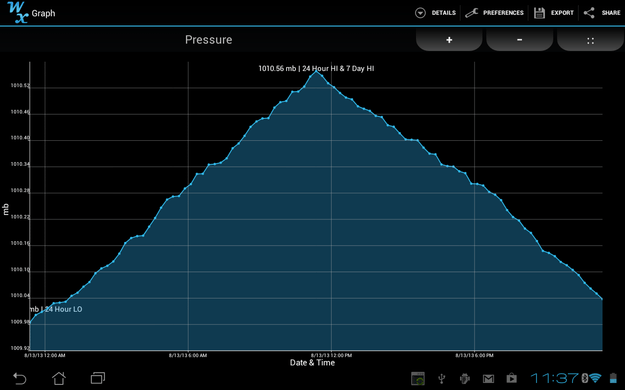This screenshot has width=625, height=390.
Task: Tap the 1010.52 y-axis value
Action: [x=20, y=86]
